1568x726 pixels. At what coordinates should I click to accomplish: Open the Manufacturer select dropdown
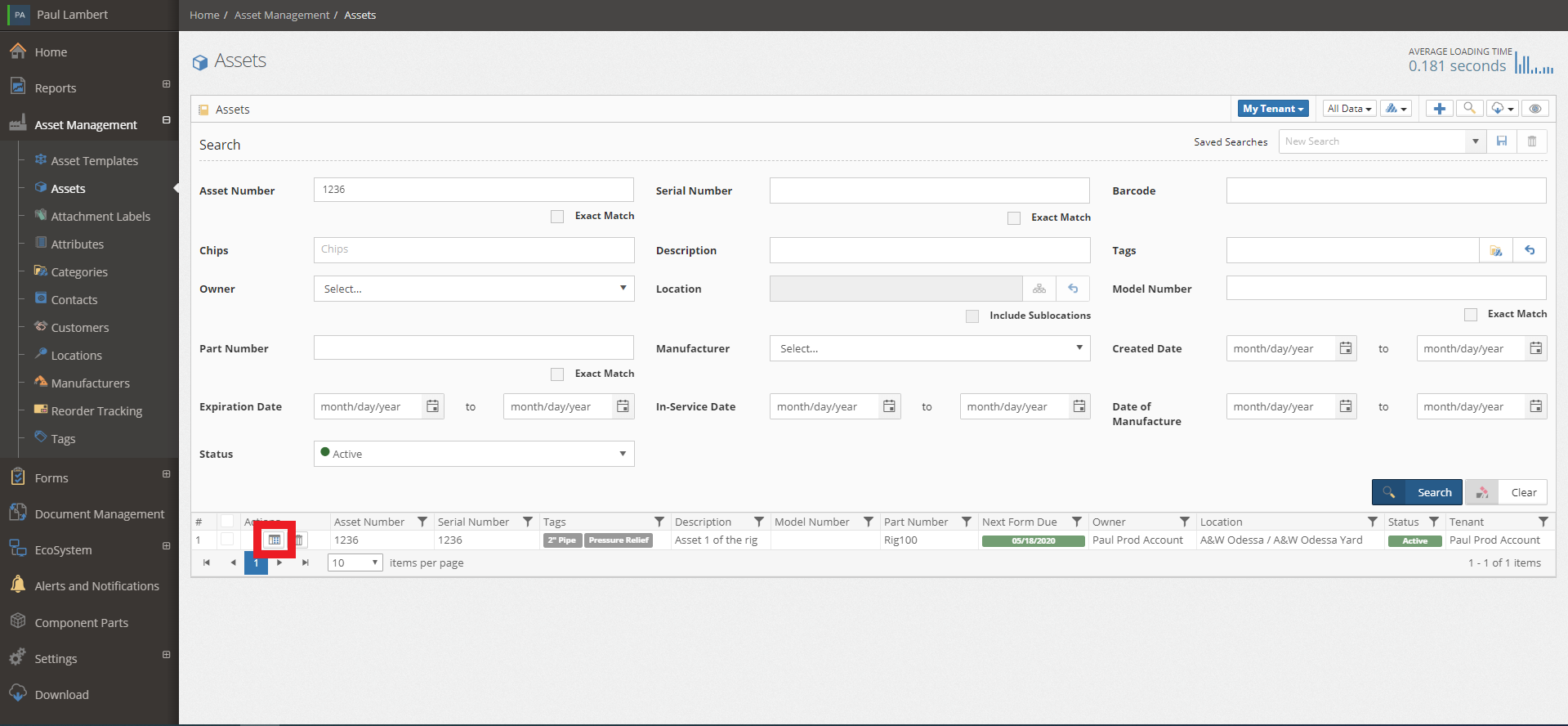coord(930,348)
